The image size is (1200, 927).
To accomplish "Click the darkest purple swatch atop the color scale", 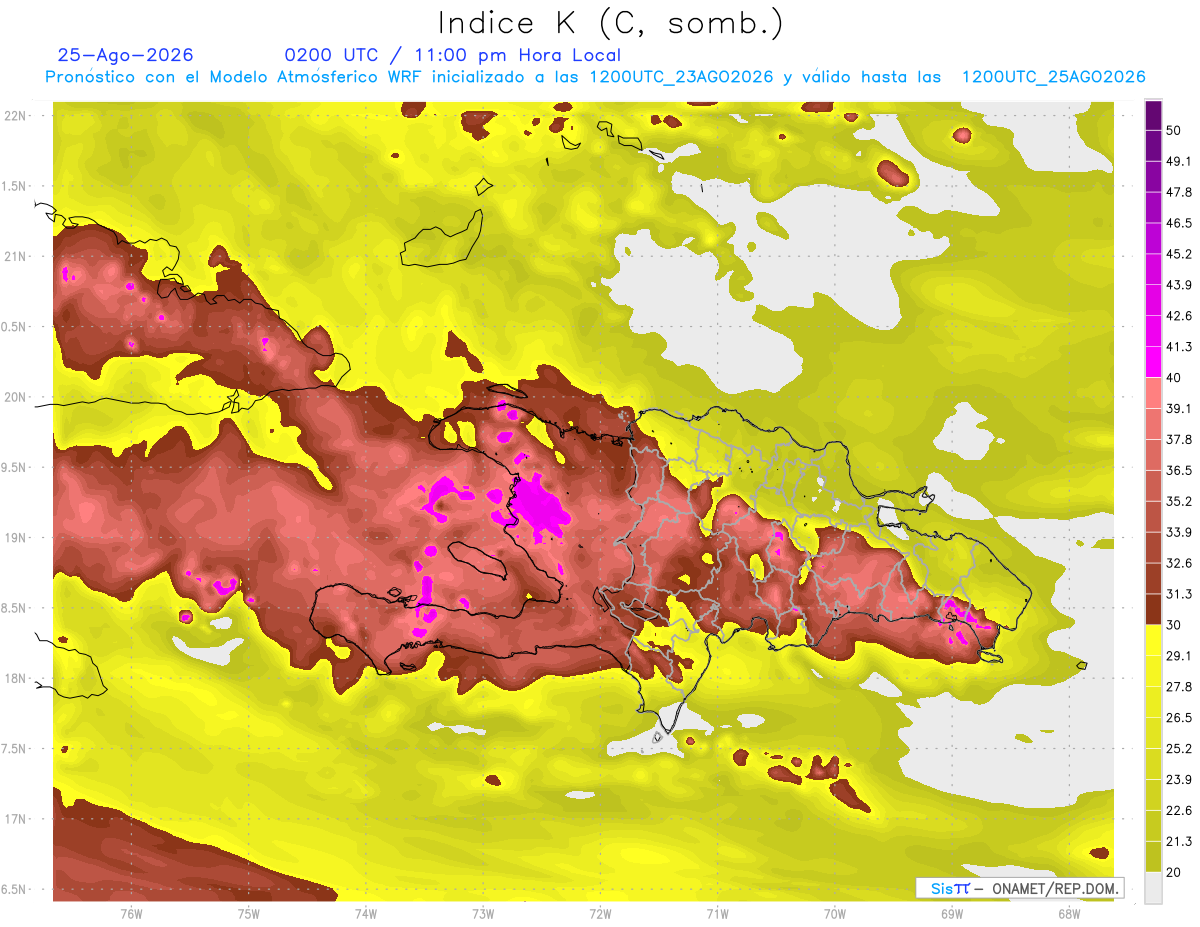I will 1153,117.
